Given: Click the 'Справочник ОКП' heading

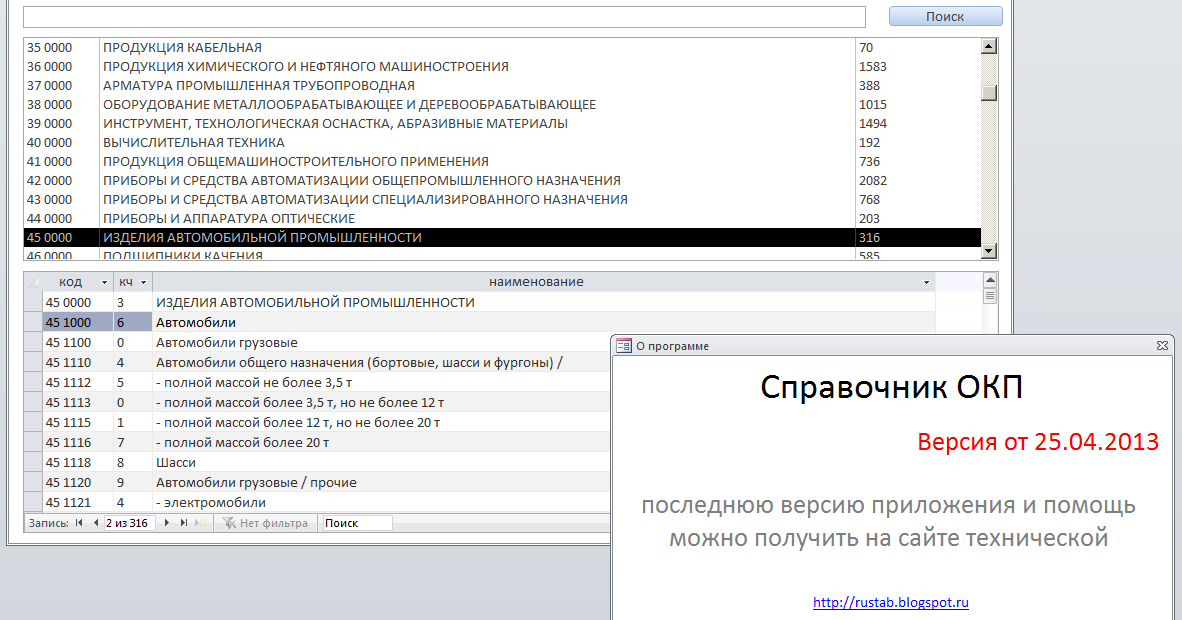Looking at the screenshot, I should coord(891,387).
